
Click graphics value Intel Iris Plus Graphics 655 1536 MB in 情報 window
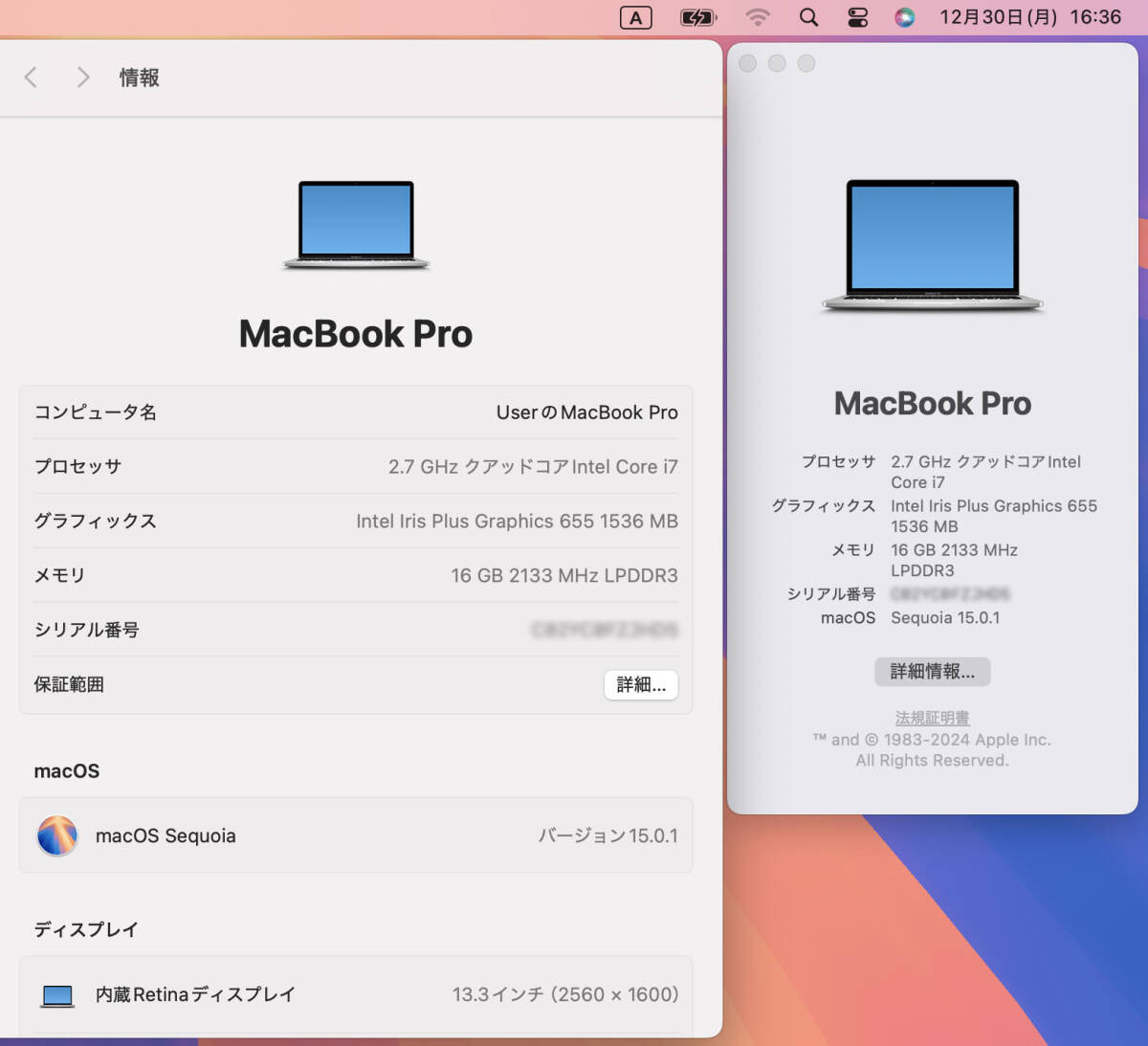pyautogui.click(x=517, y=522)
